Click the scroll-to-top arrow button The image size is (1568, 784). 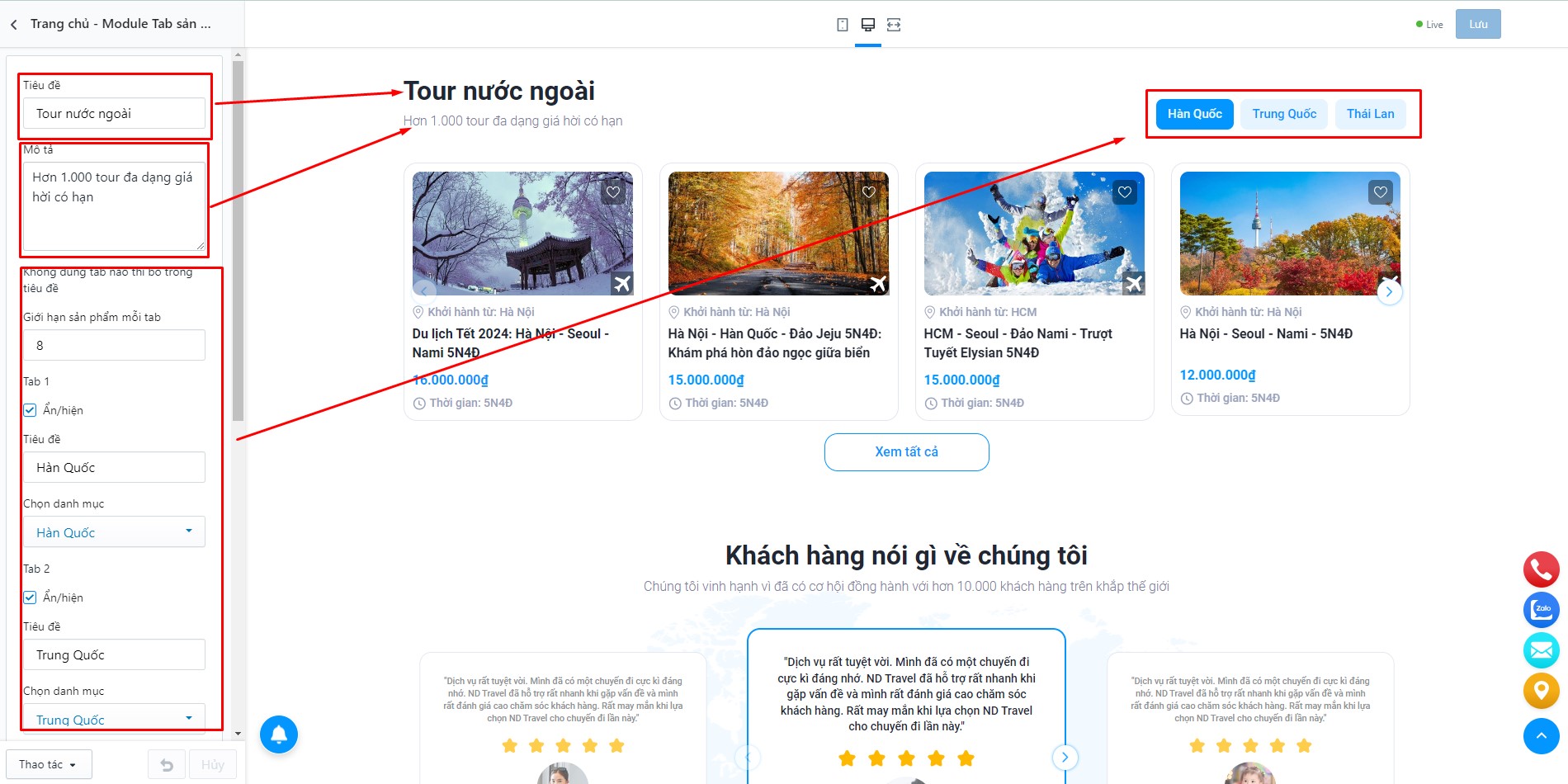tap(1542, 736)
